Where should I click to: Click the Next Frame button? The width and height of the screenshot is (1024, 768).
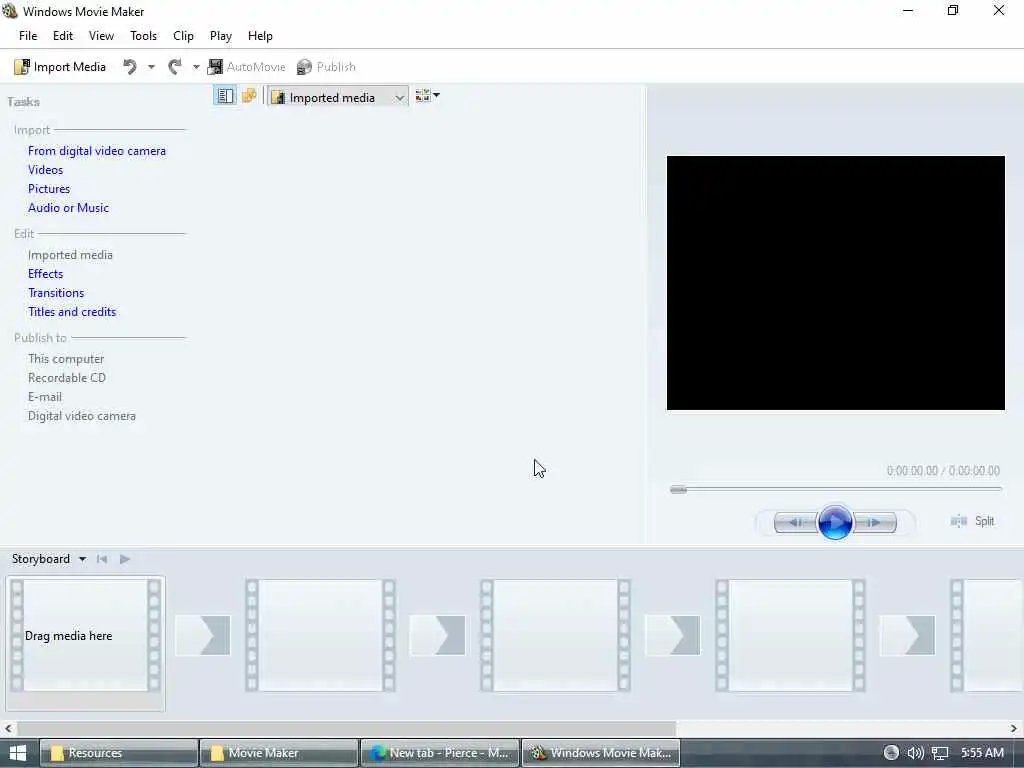(x=874, y=522)
